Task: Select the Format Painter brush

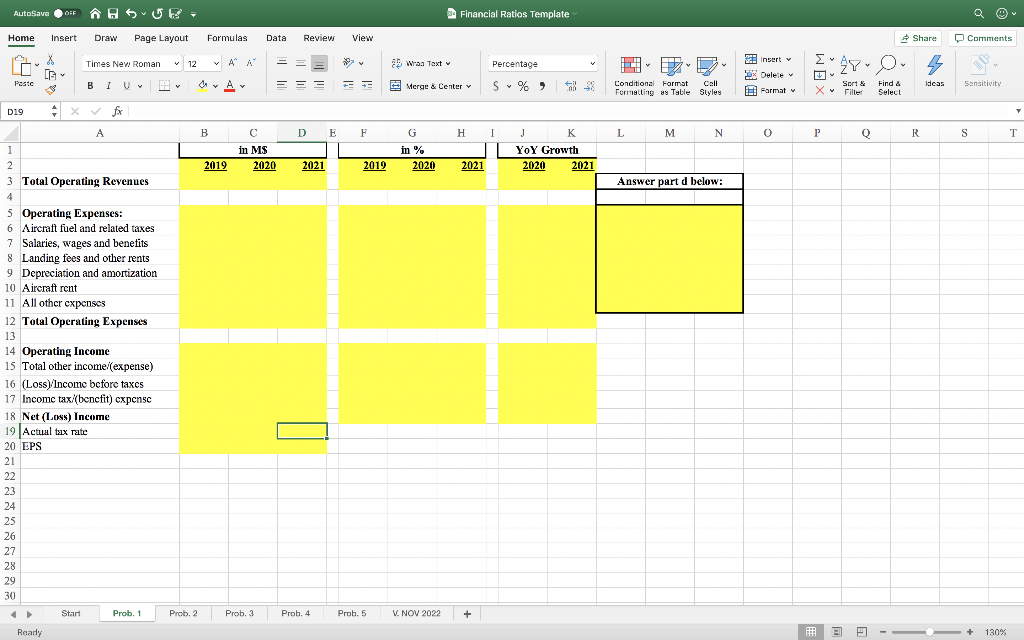Action: (50, 90)
